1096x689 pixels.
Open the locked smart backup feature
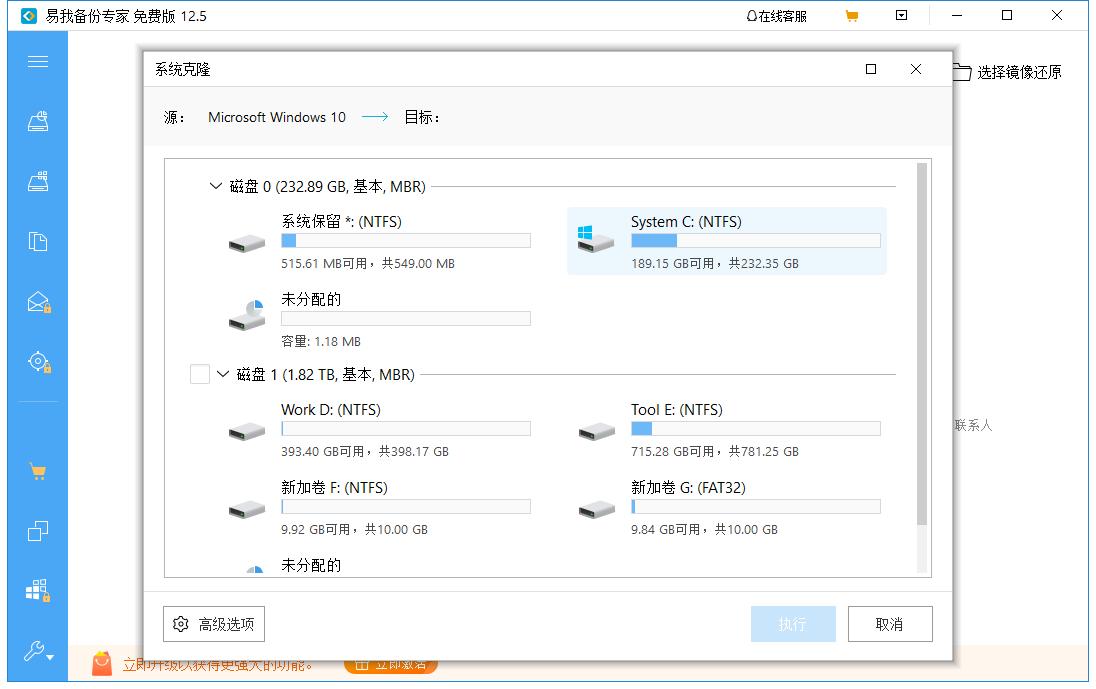37,361
